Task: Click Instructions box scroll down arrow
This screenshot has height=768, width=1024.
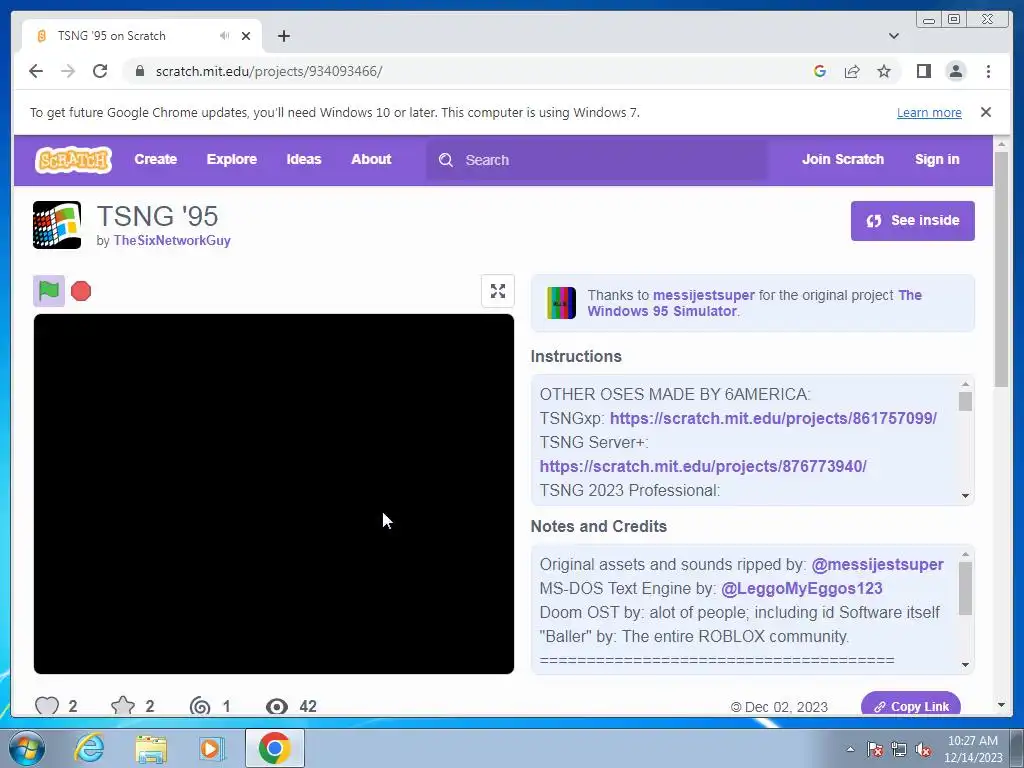Action: click(x=965, y=496)
